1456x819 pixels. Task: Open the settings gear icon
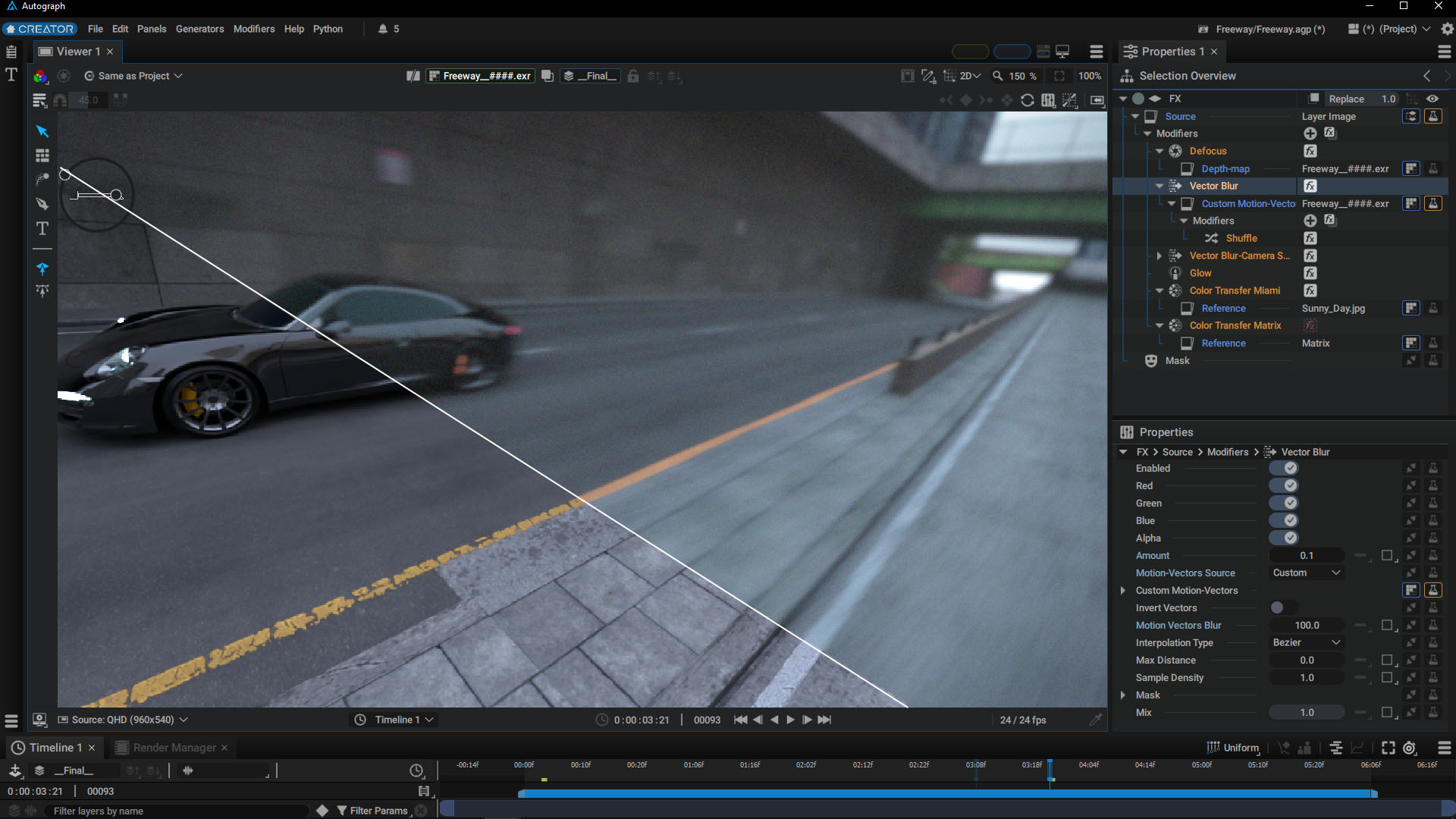click(x=1447, y=29)
